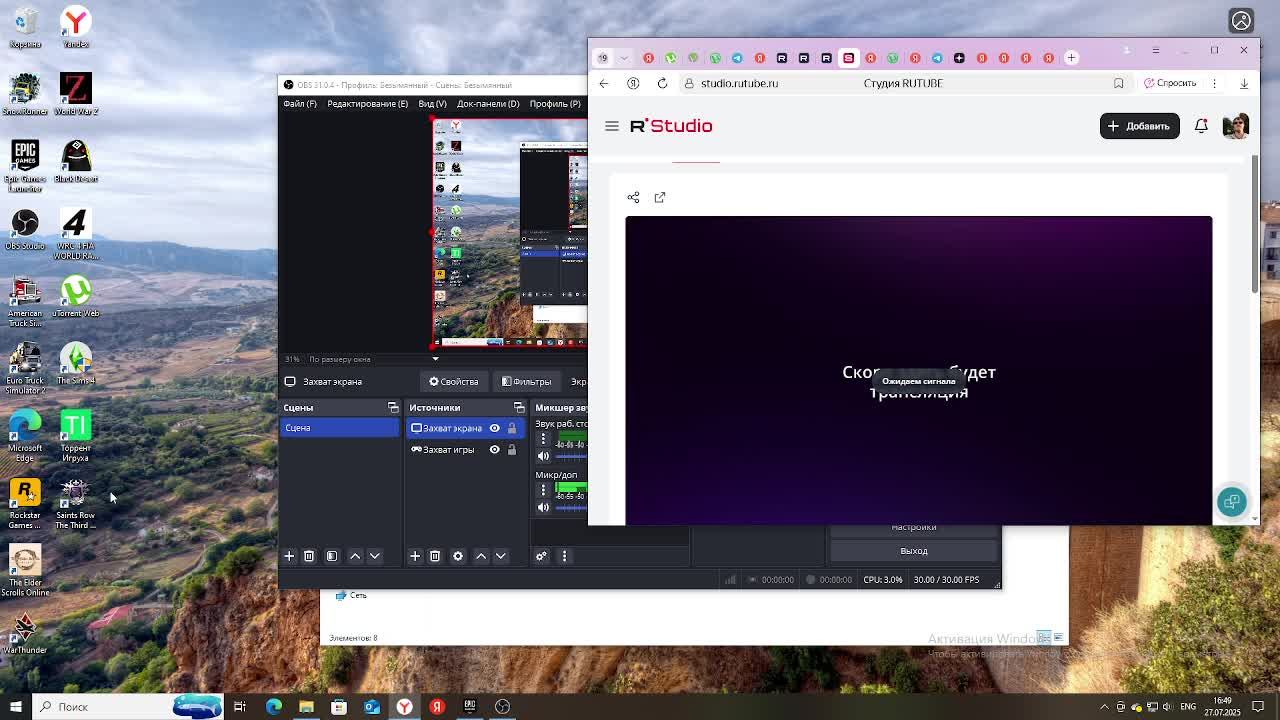
Task: Remove the selected scene in OBS
Action: coord(309,556)
